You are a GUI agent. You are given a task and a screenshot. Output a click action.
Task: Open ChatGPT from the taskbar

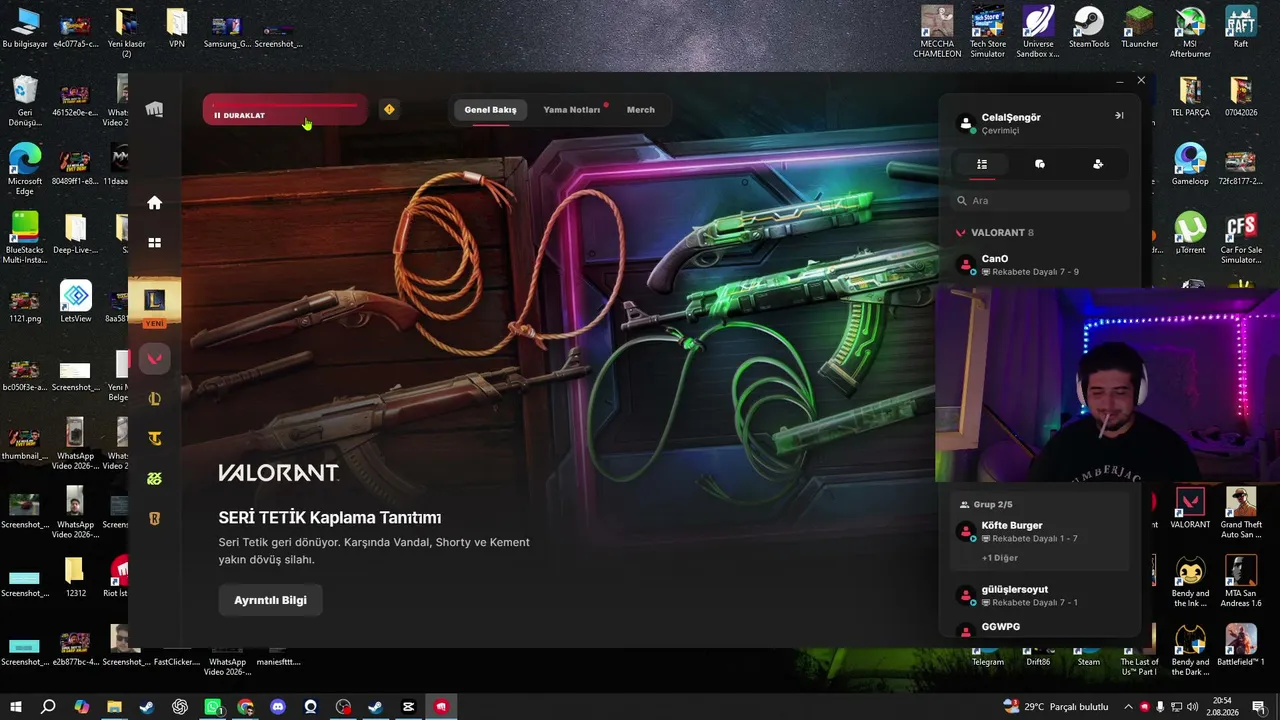[180, 707]
